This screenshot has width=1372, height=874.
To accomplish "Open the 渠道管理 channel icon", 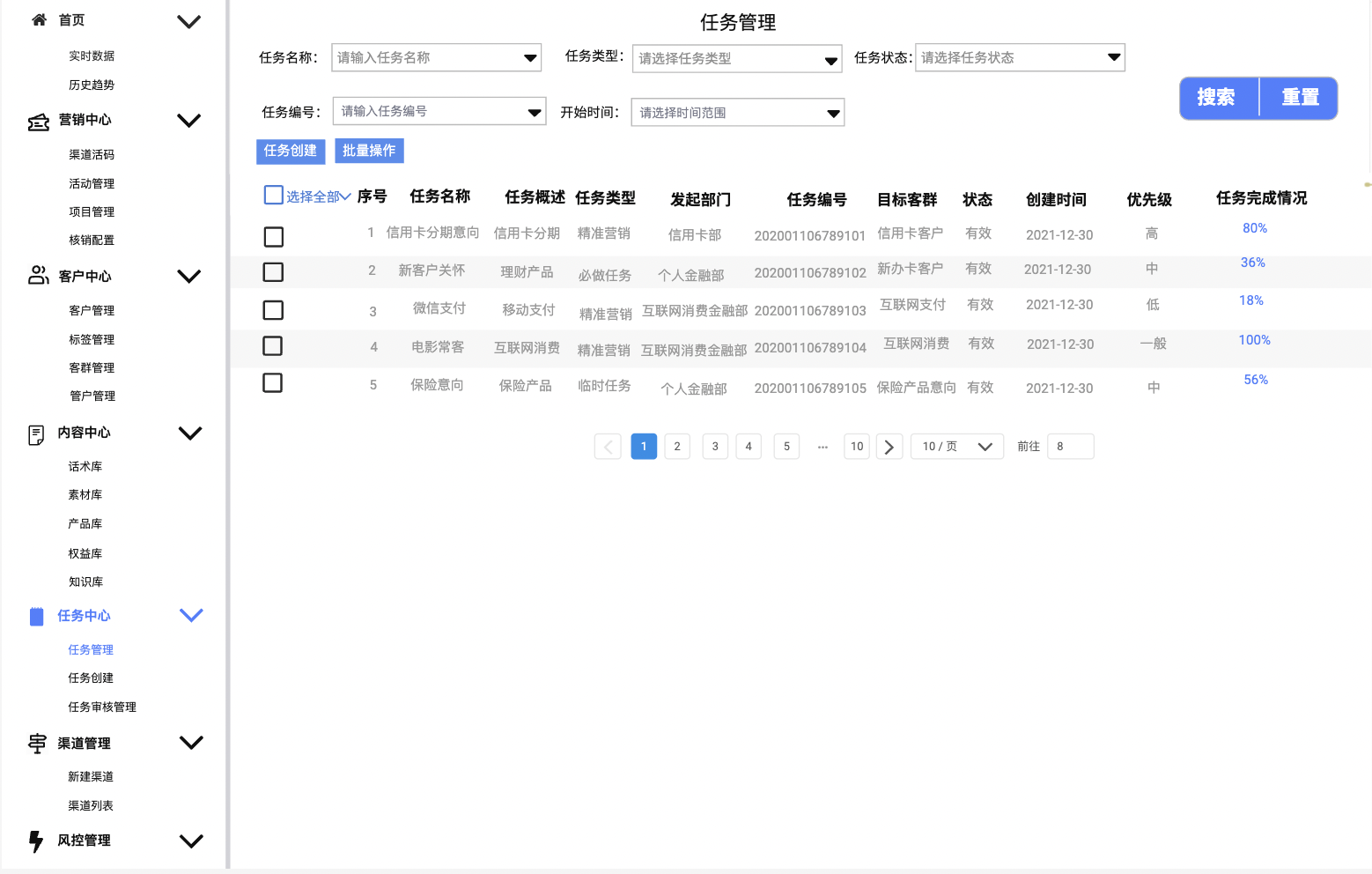I will [x=36, y=744].
